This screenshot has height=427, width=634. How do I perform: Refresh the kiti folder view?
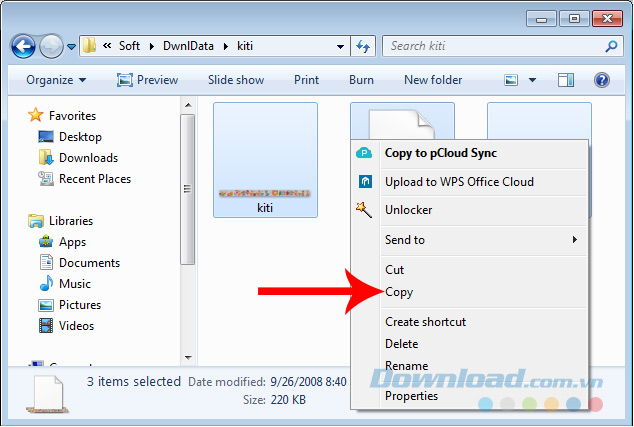[x=363, y=47]
